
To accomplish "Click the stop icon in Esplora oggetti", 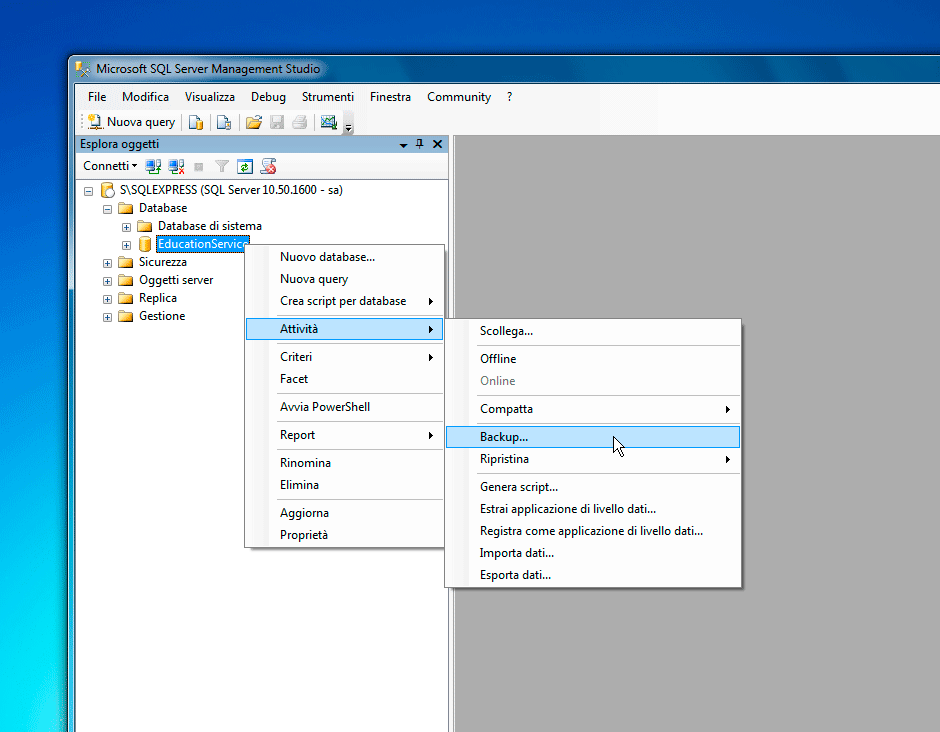I will coord(199,167).
